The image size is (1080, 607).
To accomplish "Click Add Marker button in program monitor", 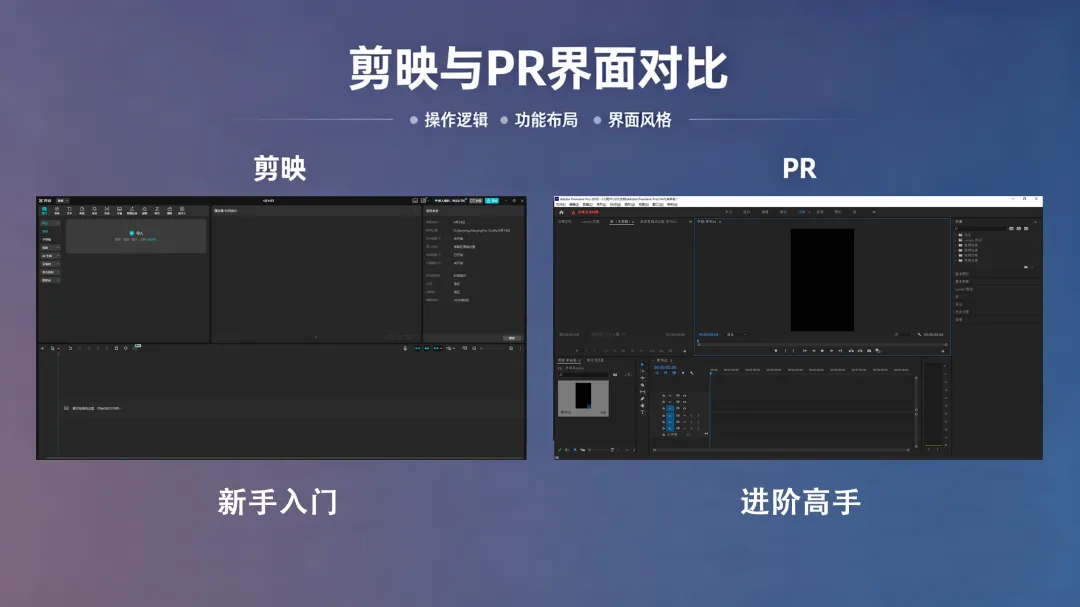I will (776, 351).
